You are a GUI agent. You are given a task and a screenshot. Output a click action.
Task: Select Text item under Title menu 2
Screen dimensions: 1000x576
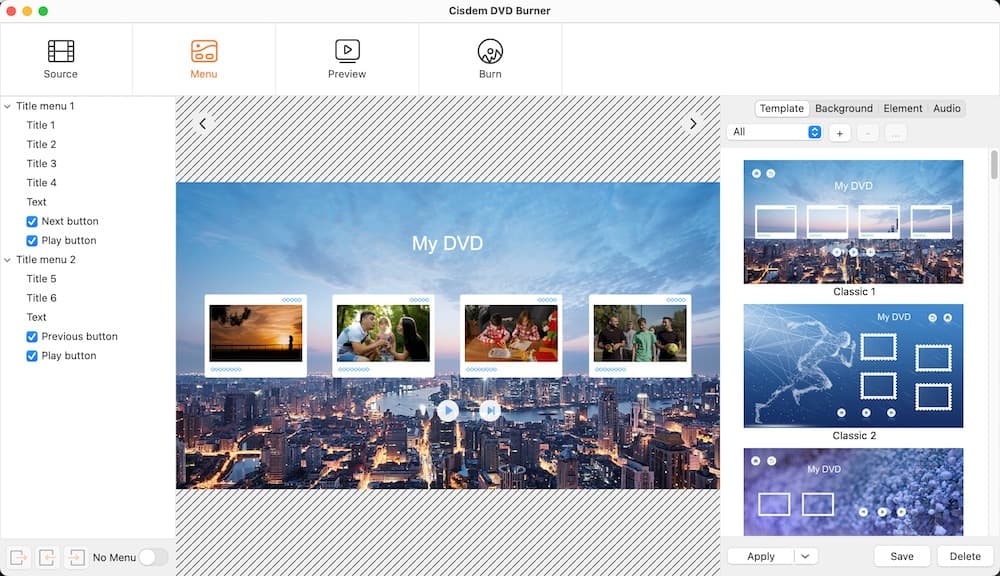[x=36, y=317]
